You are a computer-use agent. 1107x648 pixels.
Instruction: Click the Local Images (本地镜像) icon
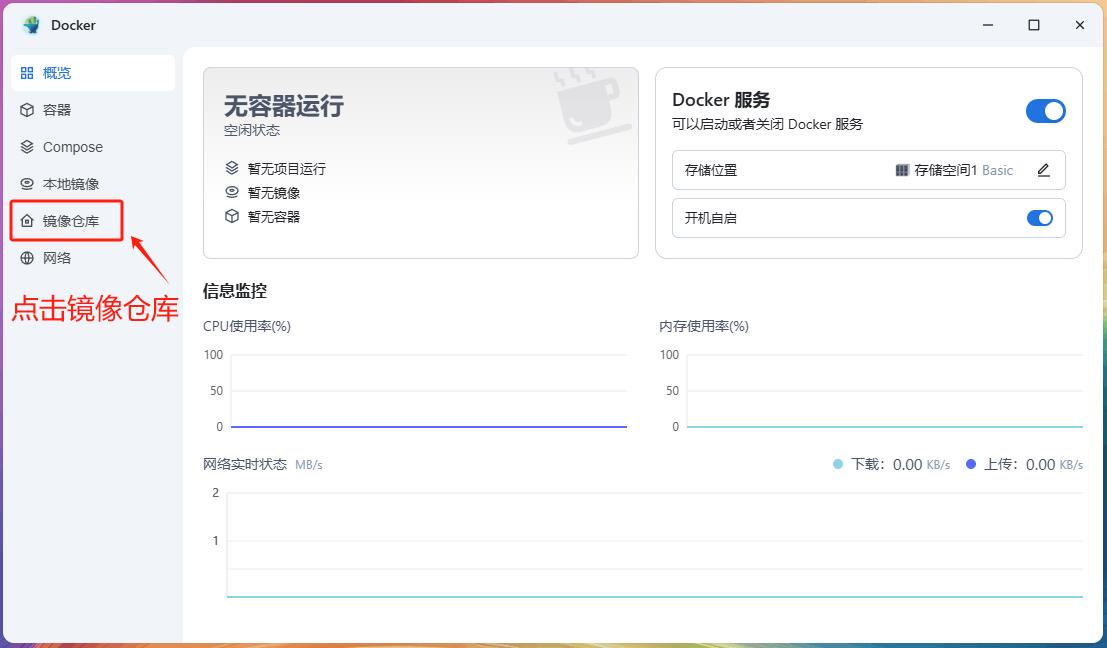coord(27,184)
